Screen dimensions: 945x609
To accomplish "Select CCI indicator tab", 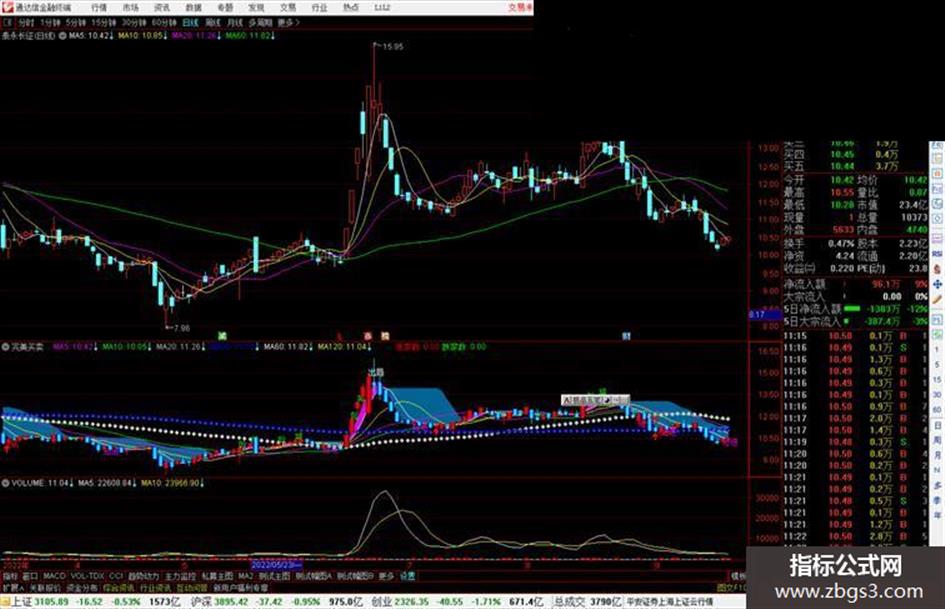I will (x=116, y=576).
